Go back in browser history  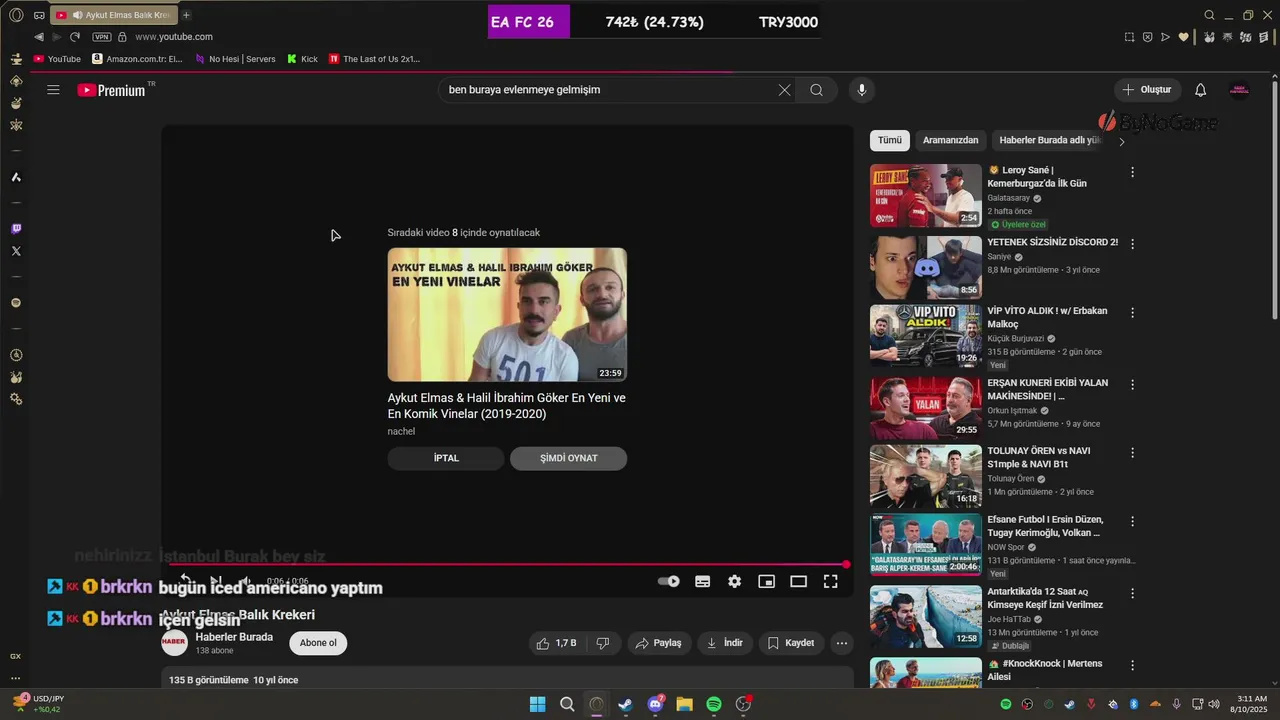pyautogui.click(x=39, y=37)
